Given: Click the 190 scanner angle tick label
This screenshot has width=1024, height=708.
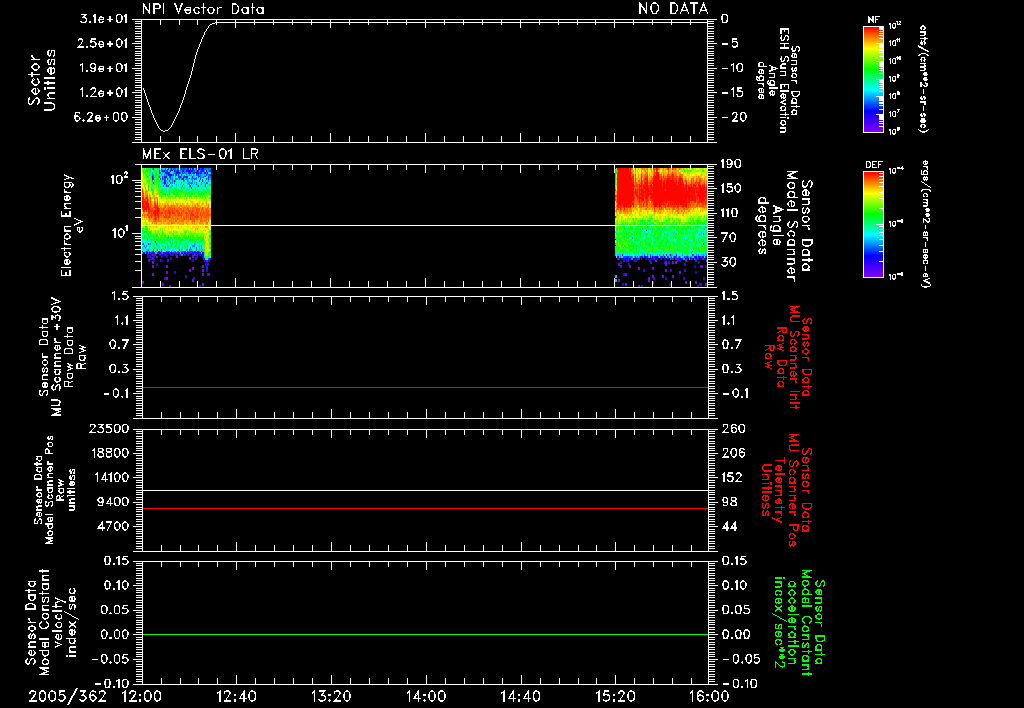Looking at the screenshot, I should pos(731,164).
